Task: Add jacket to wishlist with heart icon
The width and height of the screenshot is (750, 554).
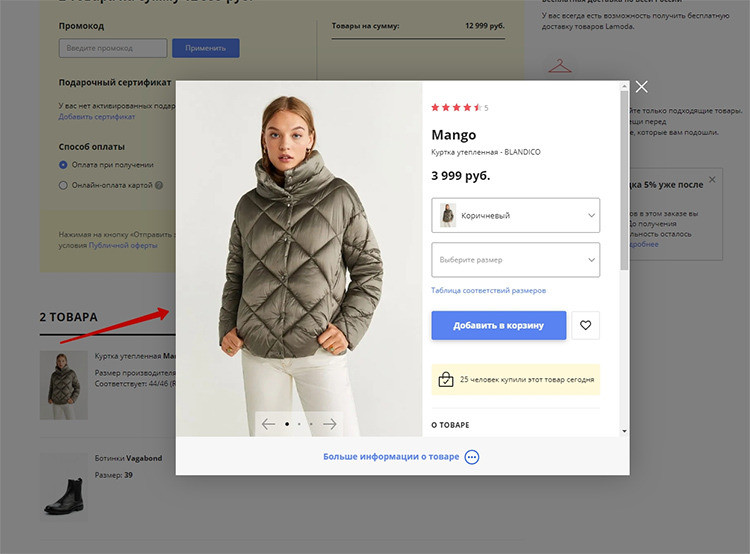Action: [x=586, y=325]
